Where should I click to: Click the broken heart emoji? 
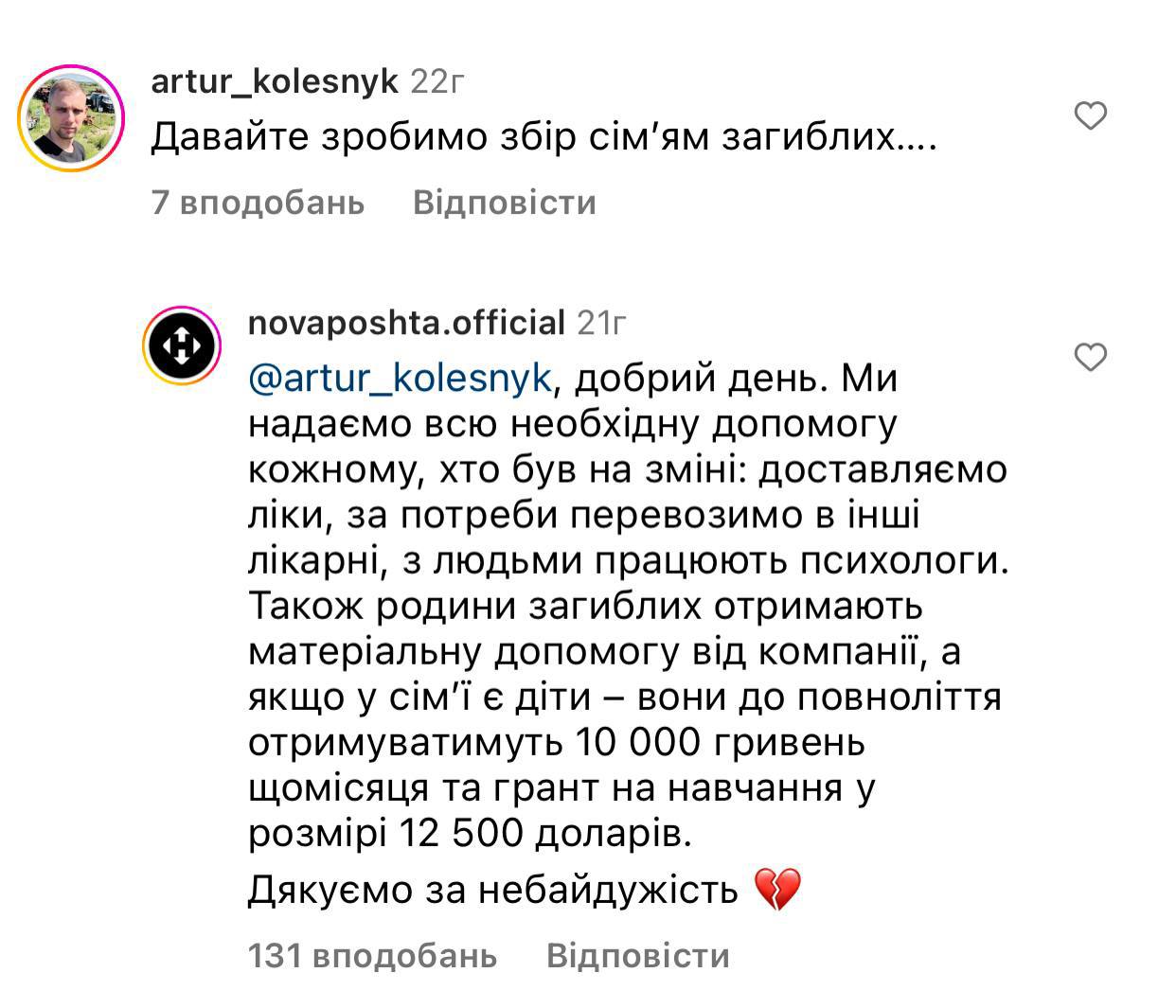(x=777, y=890)
